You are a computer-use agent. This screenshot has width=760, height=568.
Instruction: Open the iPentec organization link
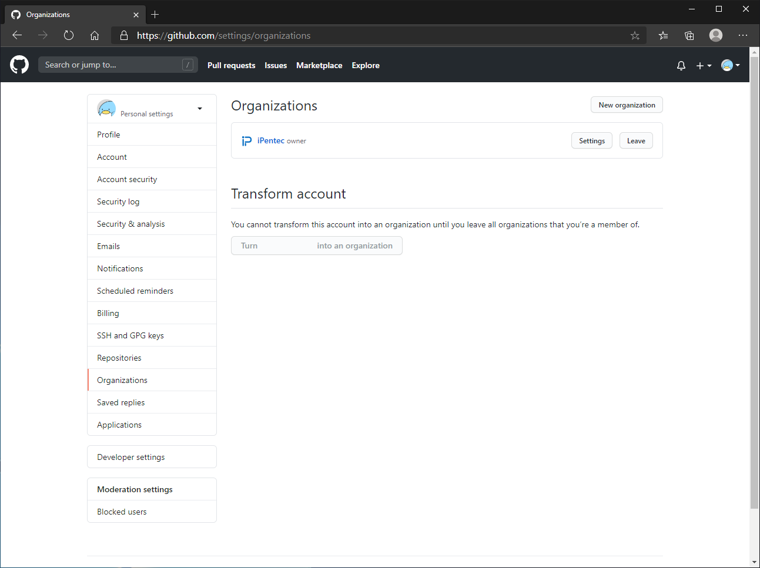click(270, 141)
